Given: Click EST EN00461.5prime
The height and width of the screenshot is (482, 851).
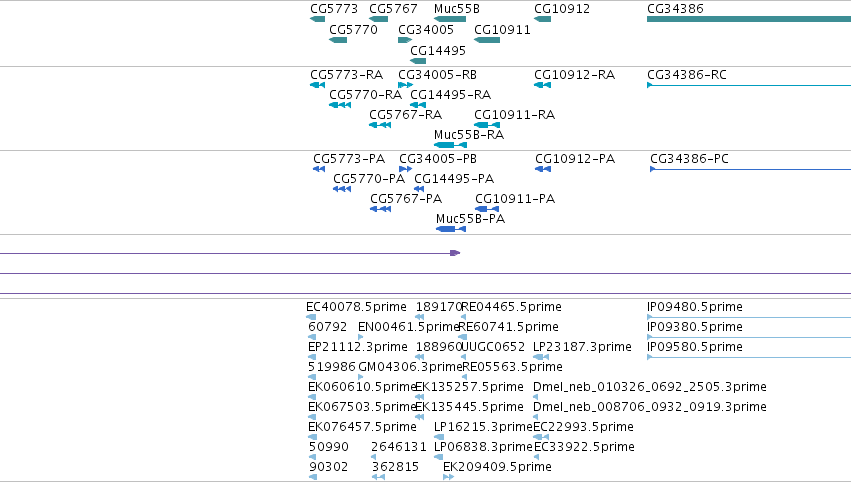Looking at the screenshot, I should tap(409, 327).
